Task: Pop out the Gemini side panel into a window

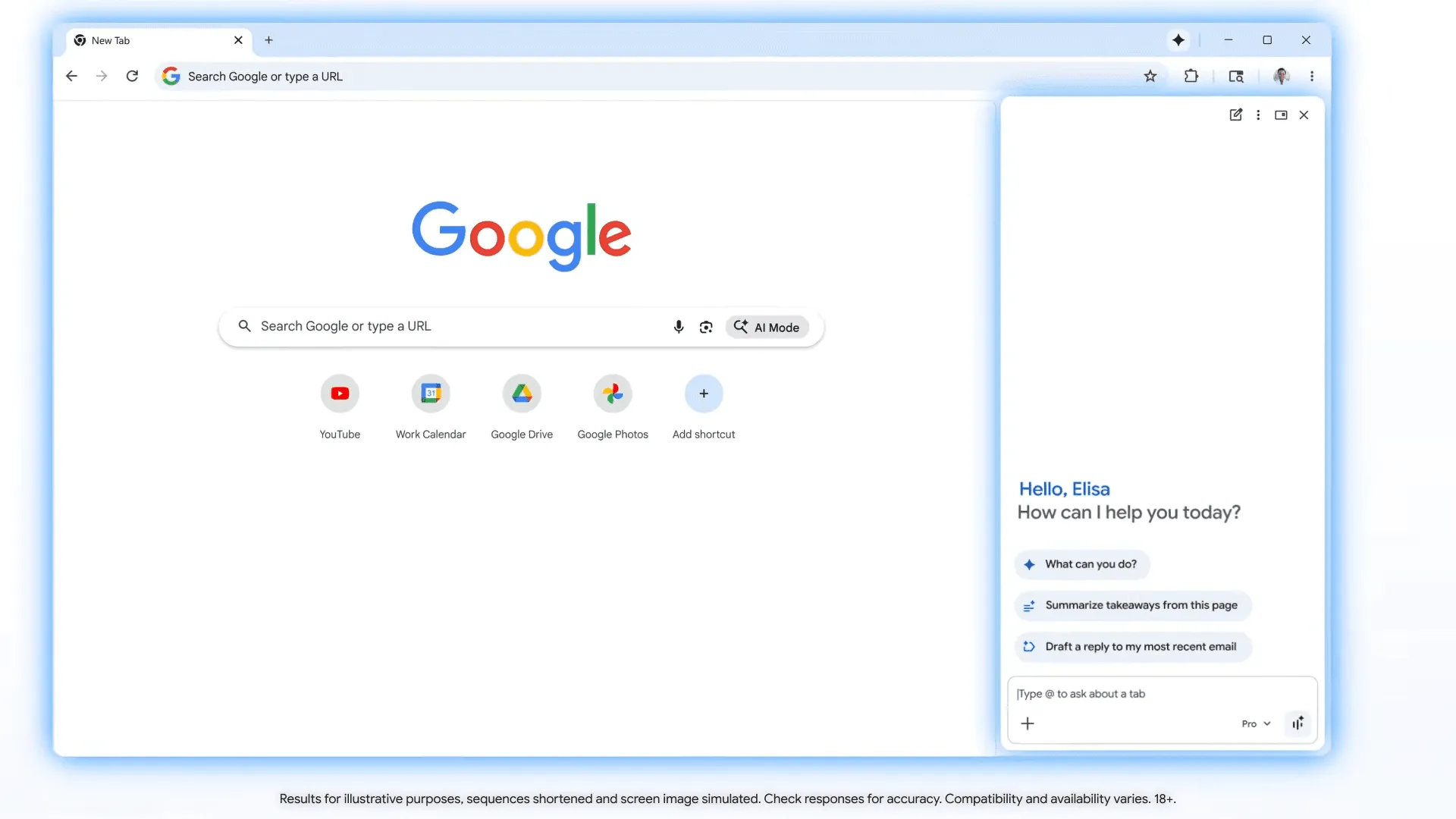Action: point(1280,115)
